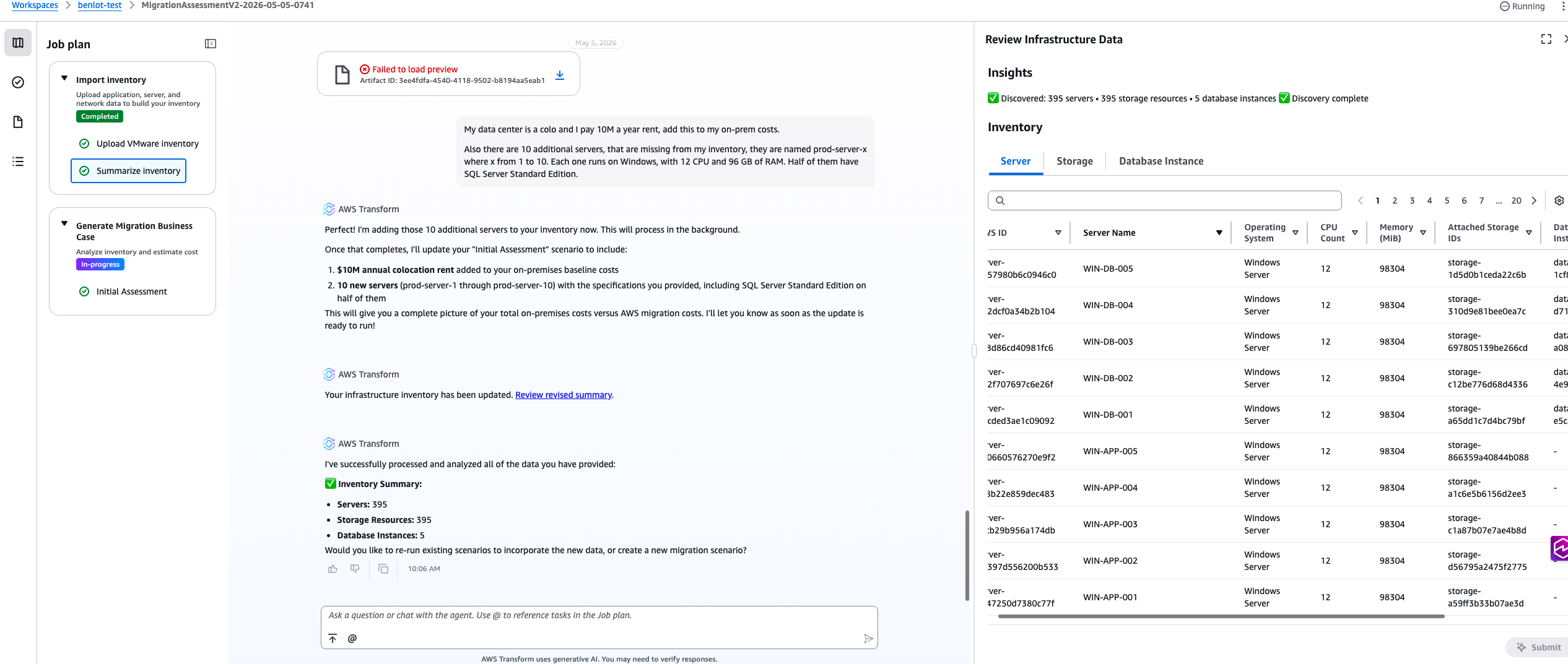Sort by CPU Count column
The image size is (1568, 664).
(1355, 233)
